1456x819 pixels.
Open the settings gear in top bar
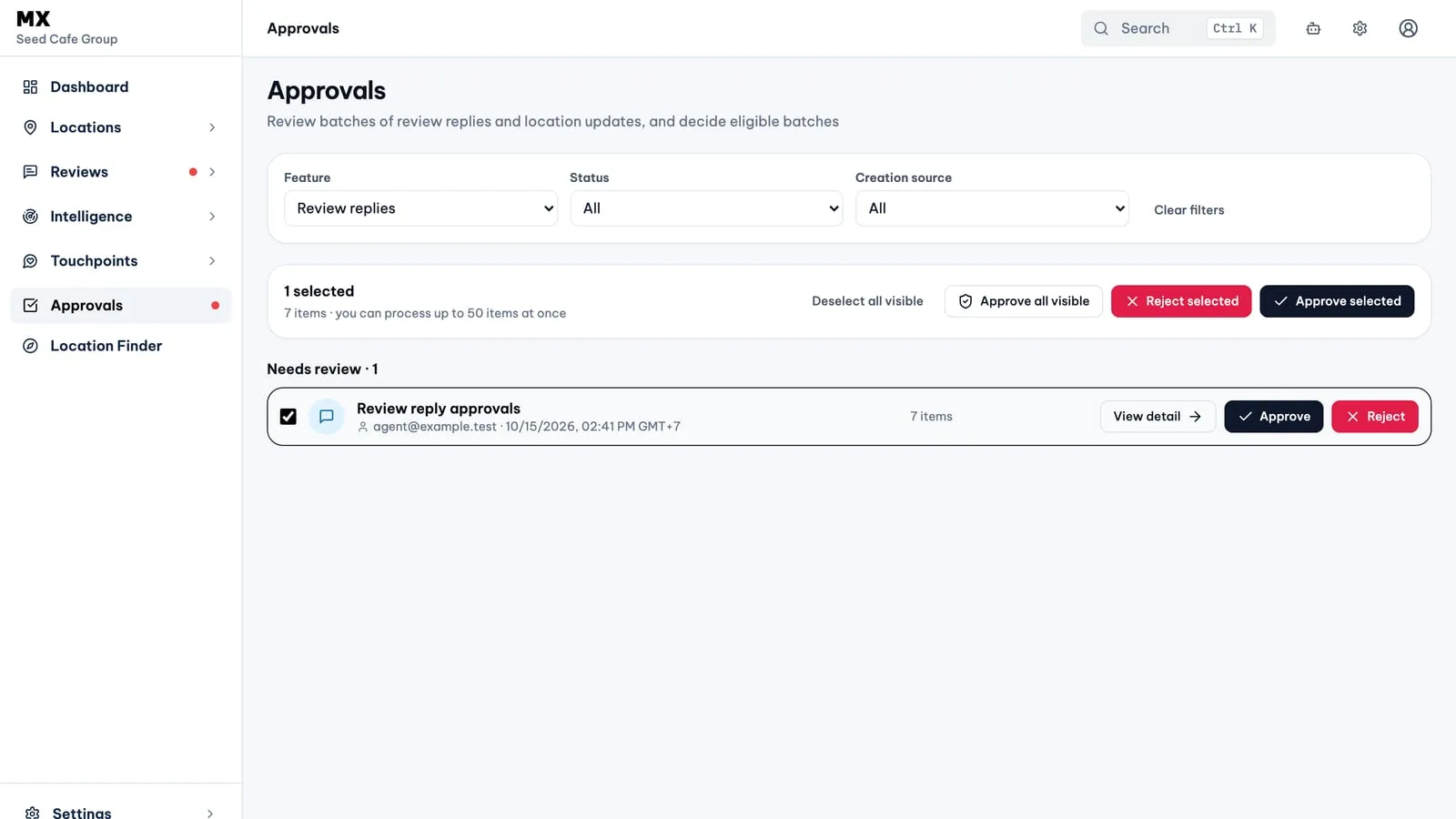1360,28
